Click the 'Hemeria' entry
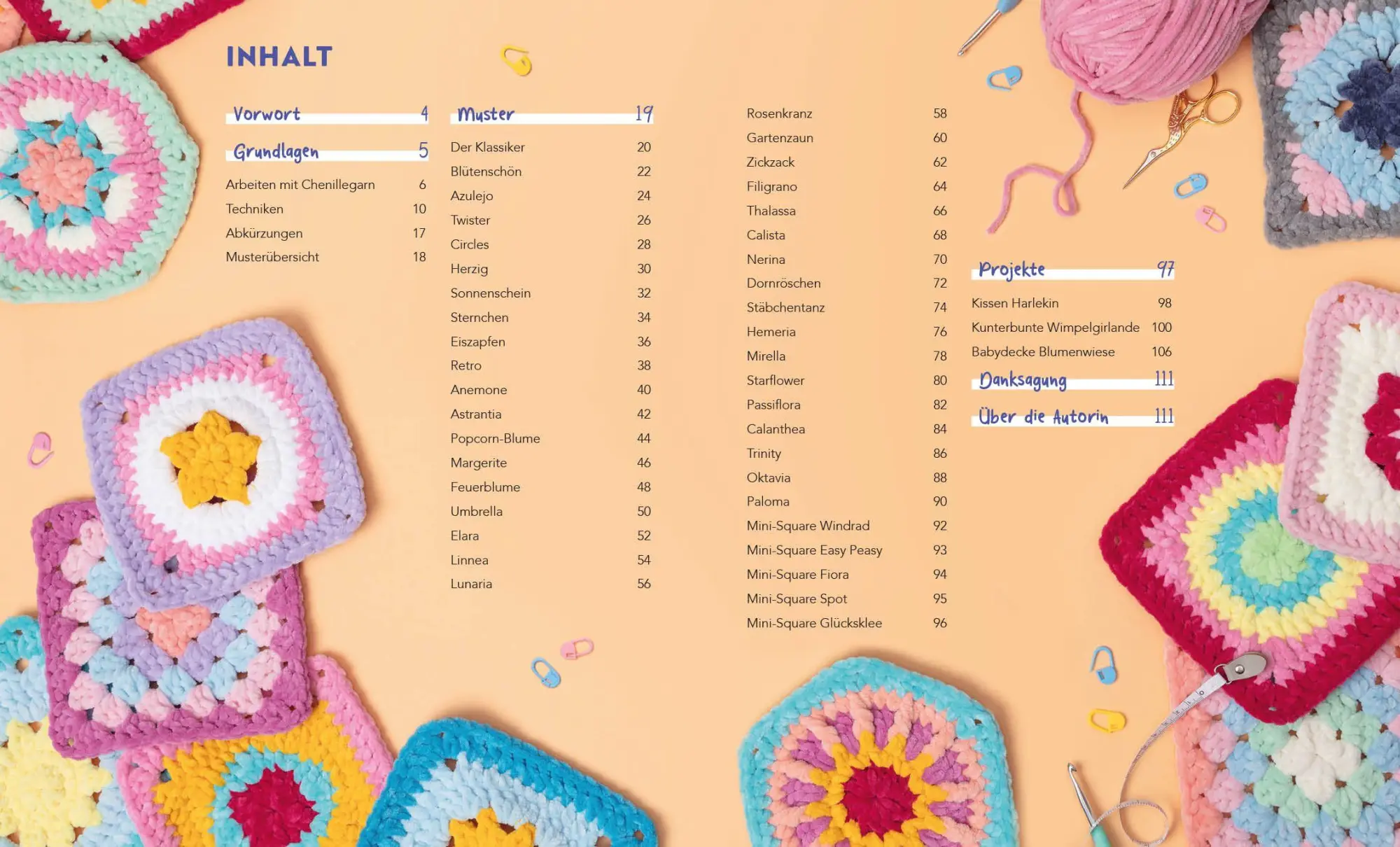 point(771,332)
